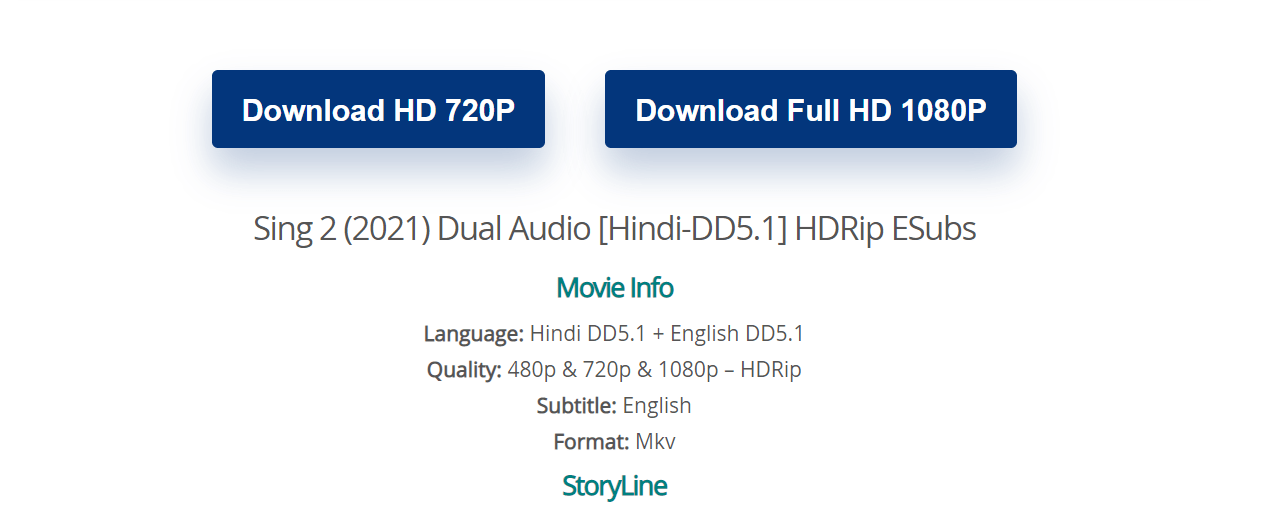
Task: Click the bold 'Subtitle:' label
Action: point(576,406)
